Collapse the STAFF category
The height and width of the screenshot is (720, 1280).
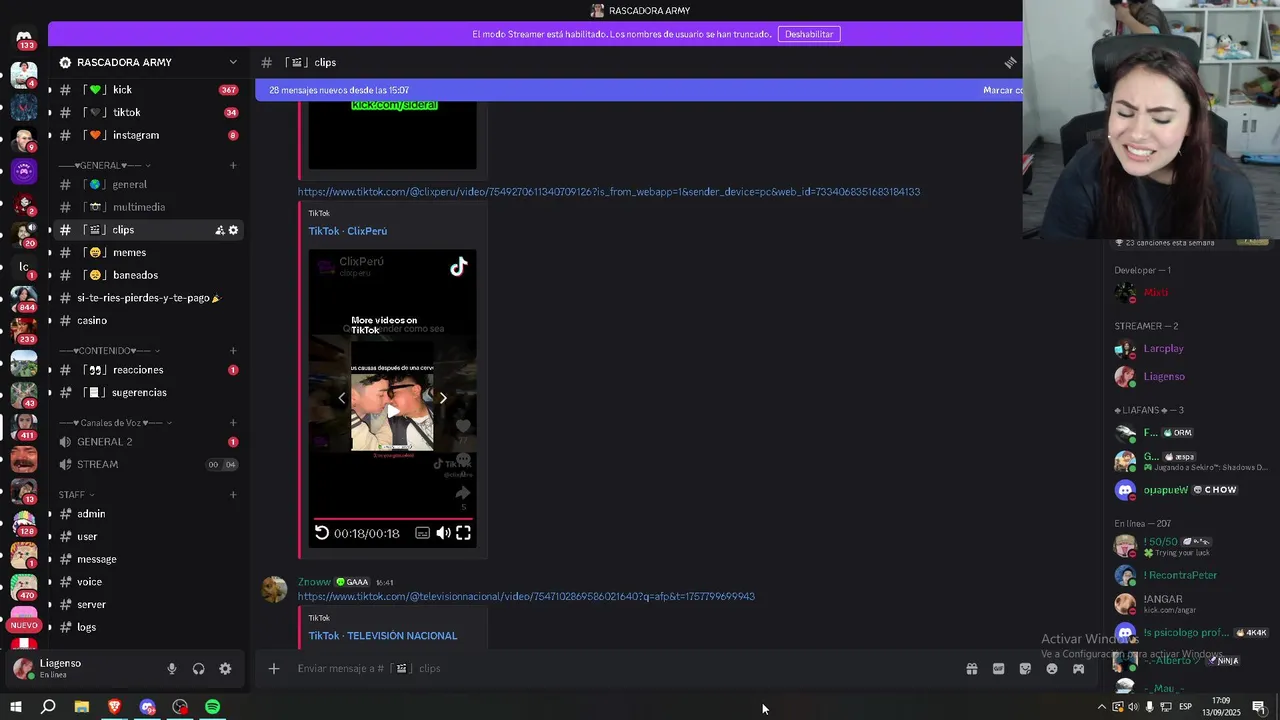coord(76,495)
